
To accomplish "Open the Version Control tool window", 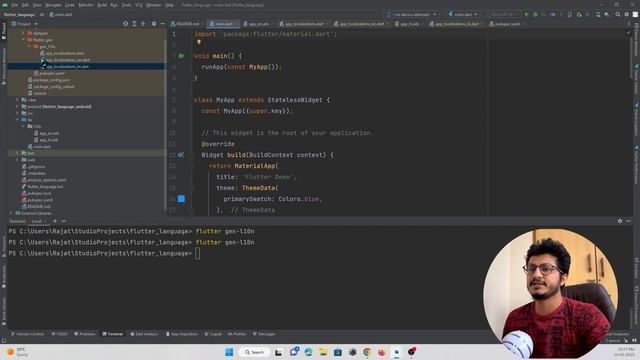I will tap(27, 334).
